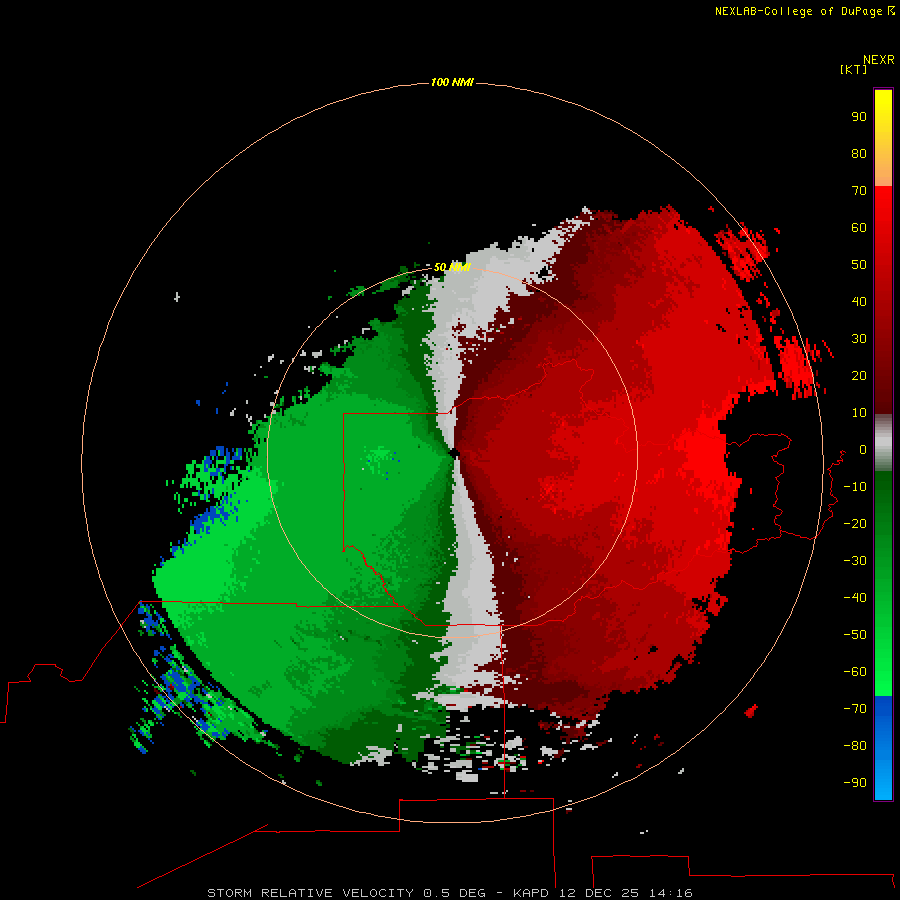Click the 30 value on the velocity scale

pos(859,339)
